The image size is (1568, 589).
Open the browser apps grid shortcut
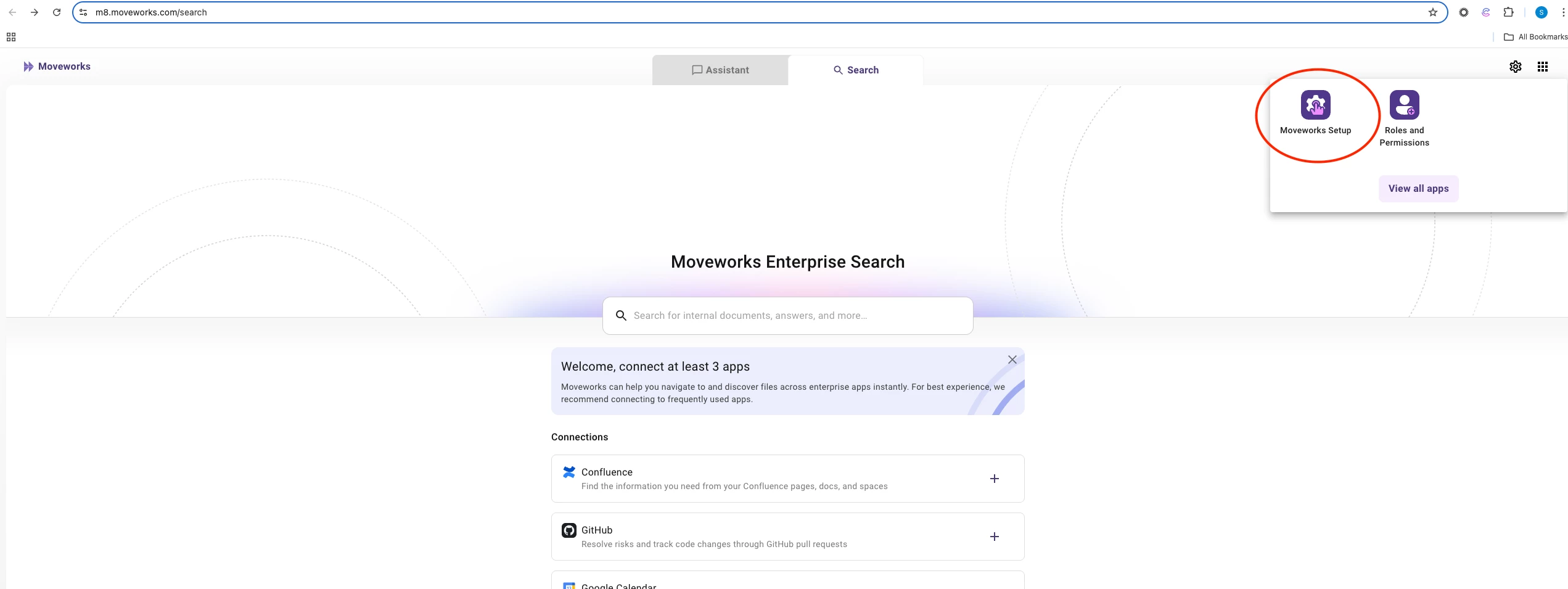pos(11,37)
